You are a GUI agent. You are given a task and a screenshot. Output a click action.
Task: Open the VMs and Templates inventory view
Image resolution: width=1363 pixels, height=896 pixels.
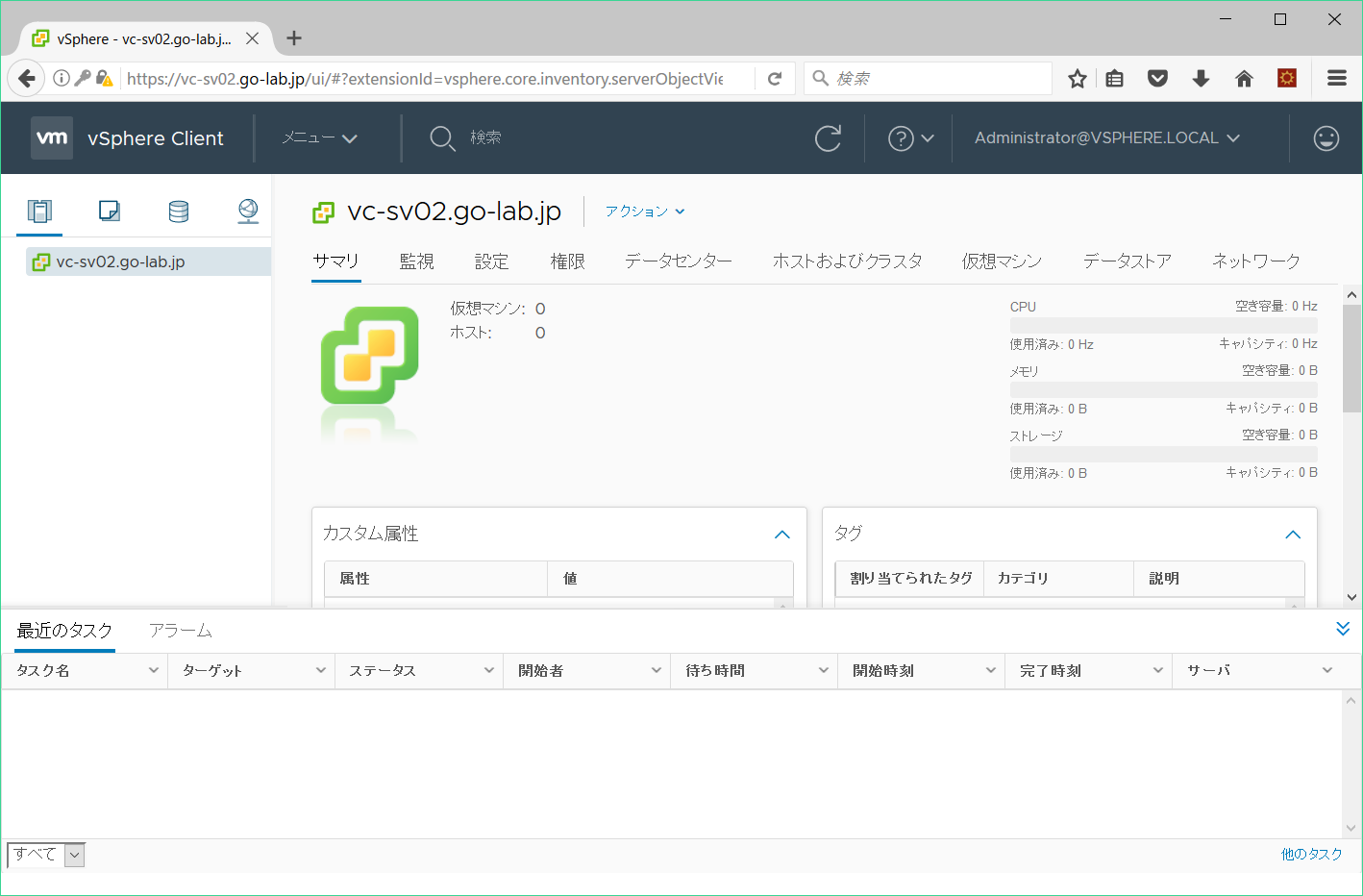click(110, 211)
